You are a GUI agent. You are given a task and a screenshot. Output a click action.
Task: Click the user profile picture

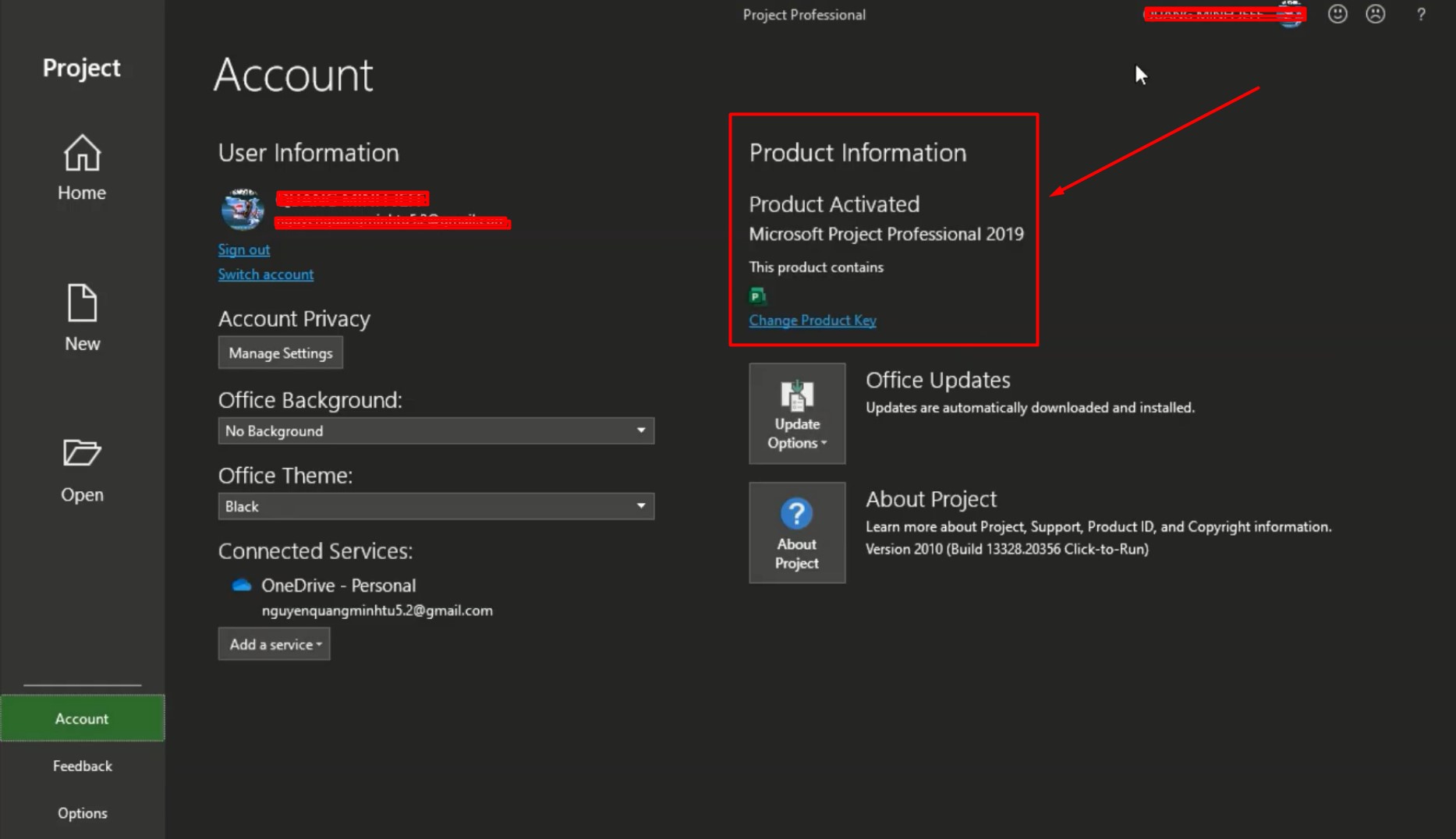pos(243,209)
